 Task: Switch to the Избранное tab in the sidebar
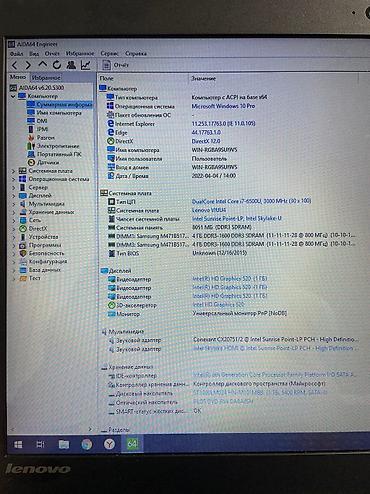click(46, 77)
